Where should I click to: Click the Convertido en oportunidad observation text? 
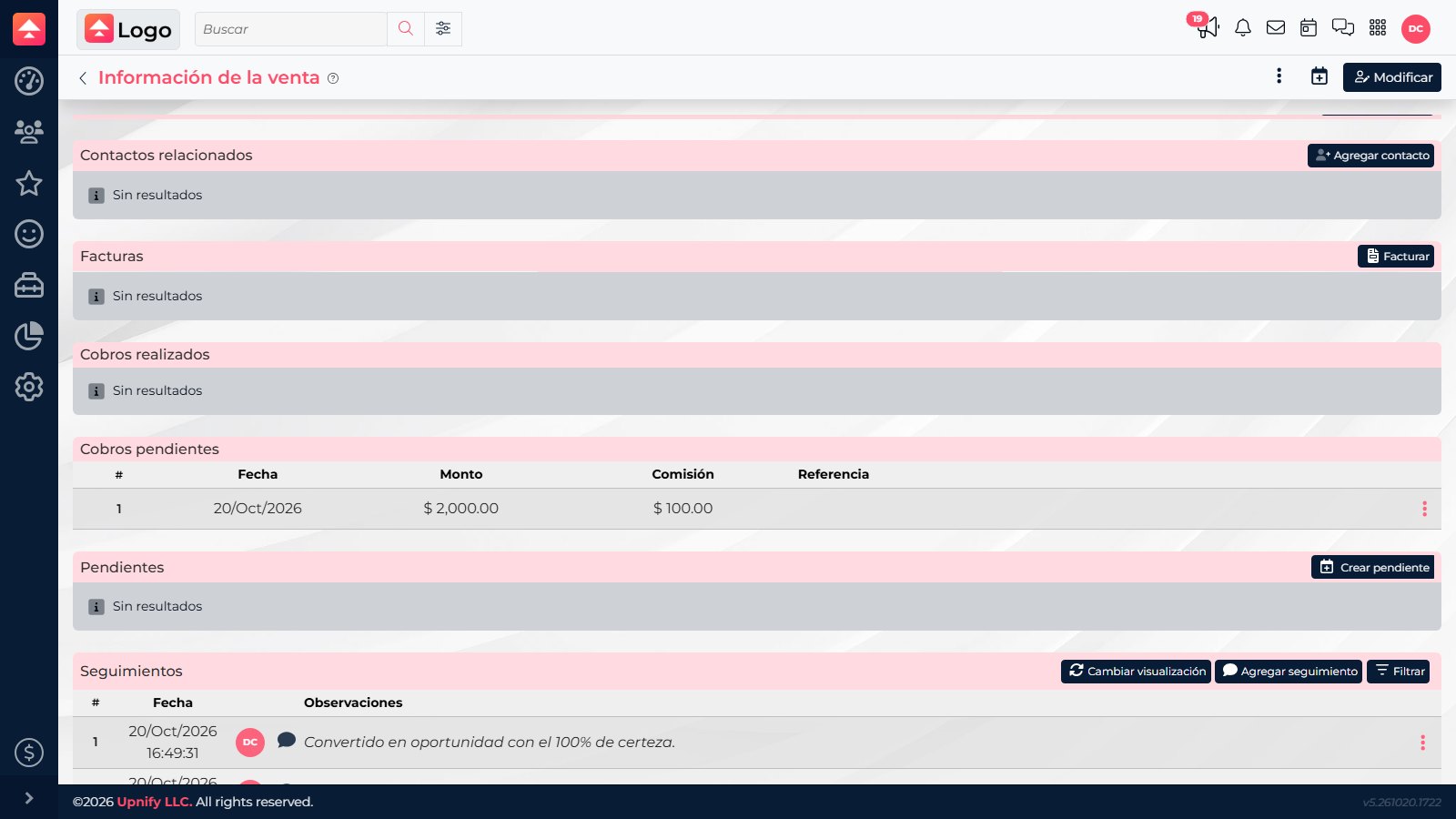point(490,743)
